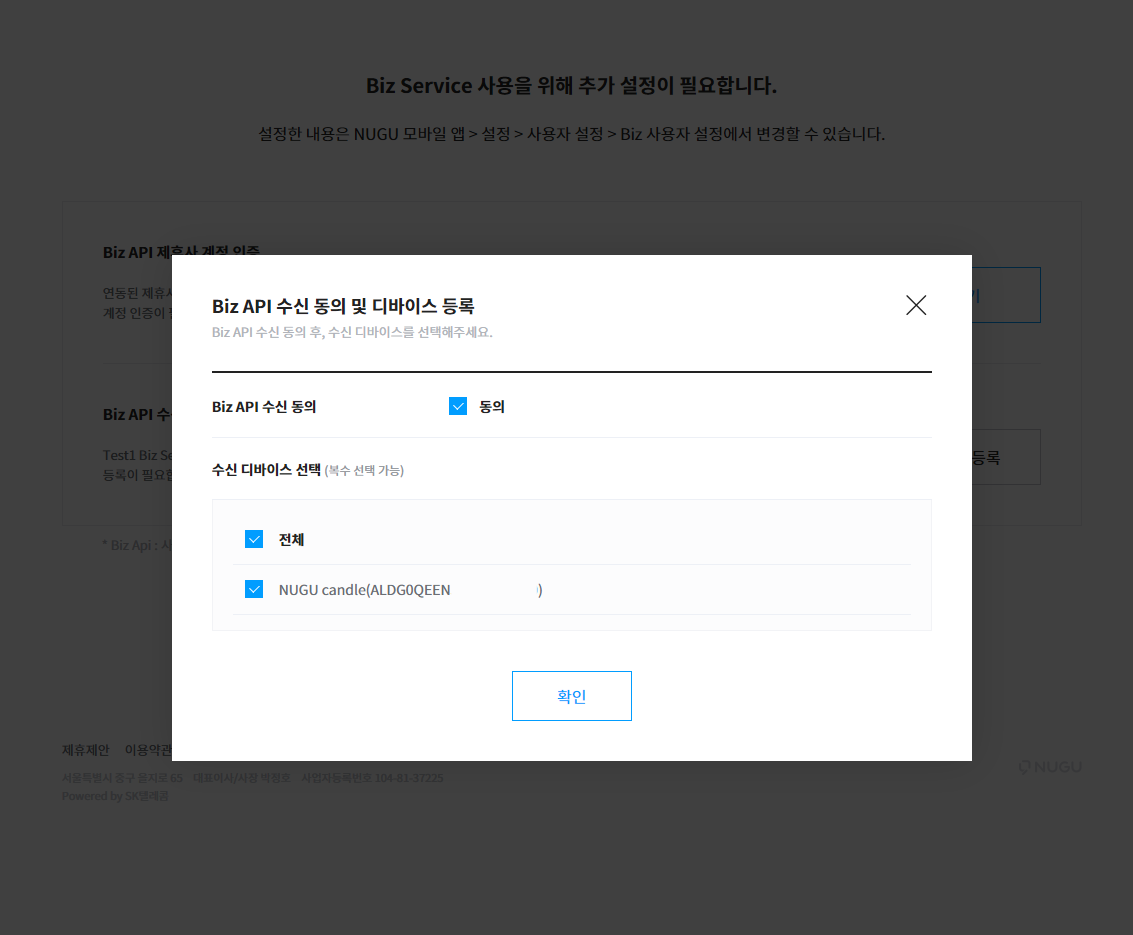Close the Biz API device registration dialog

tap(916, 305)
